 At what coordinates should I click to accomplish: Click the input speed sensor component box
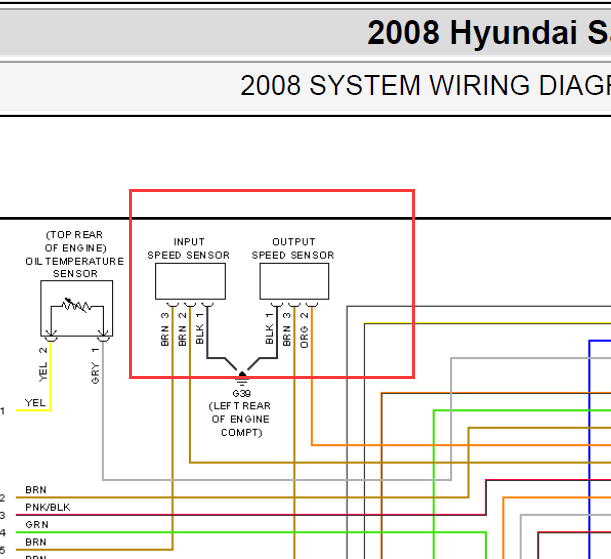(190, 281)
